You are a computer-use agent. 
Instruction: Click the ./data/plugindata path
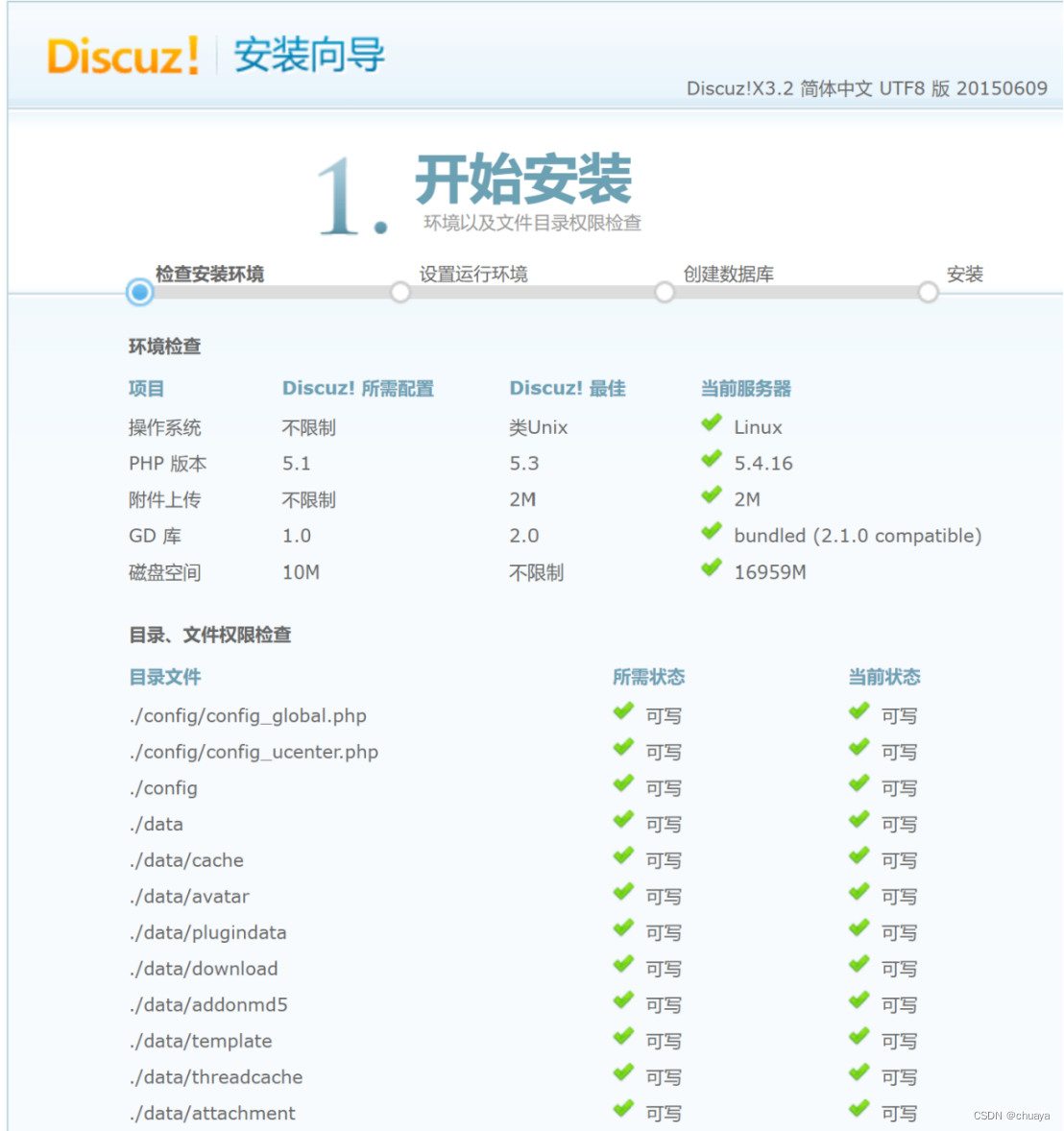(x=207, y=932)
